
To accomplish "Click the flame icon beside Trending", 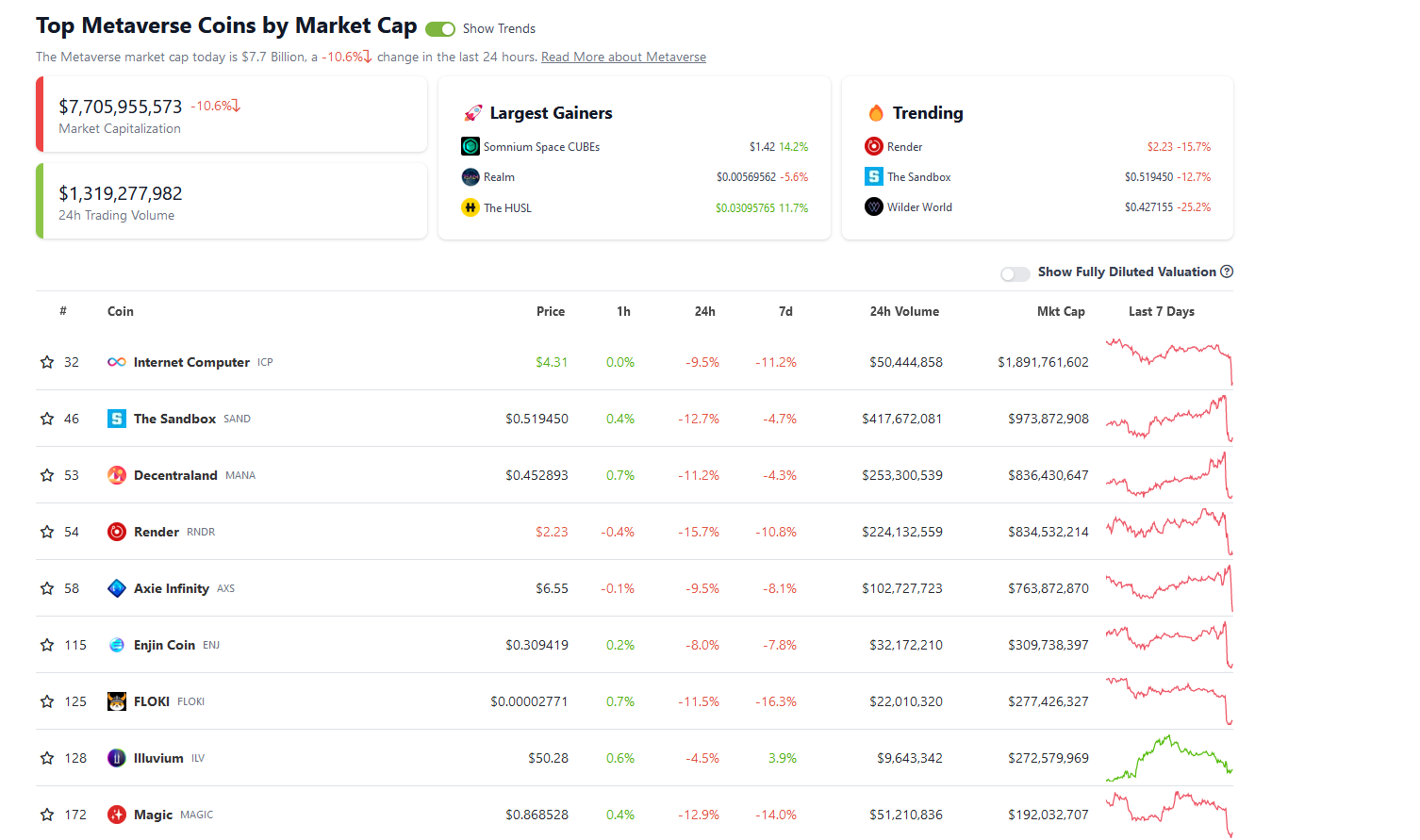I will tap(876, 112).
